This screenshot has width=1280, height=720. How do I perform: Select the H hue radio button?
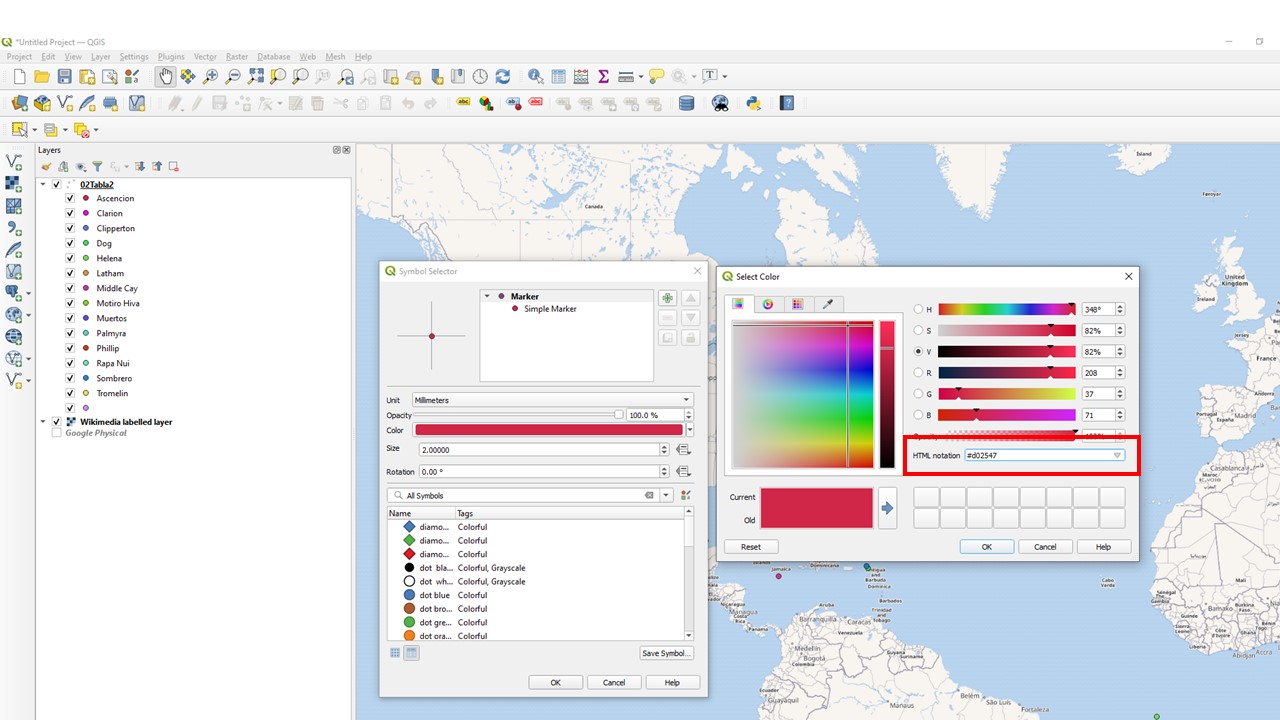pyautogui.click(x=919, y=310)
